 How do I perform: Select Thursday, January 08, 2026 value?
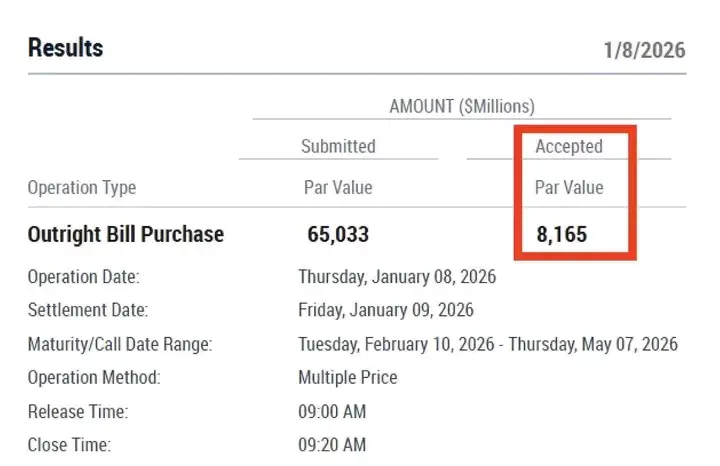point(397,277)
